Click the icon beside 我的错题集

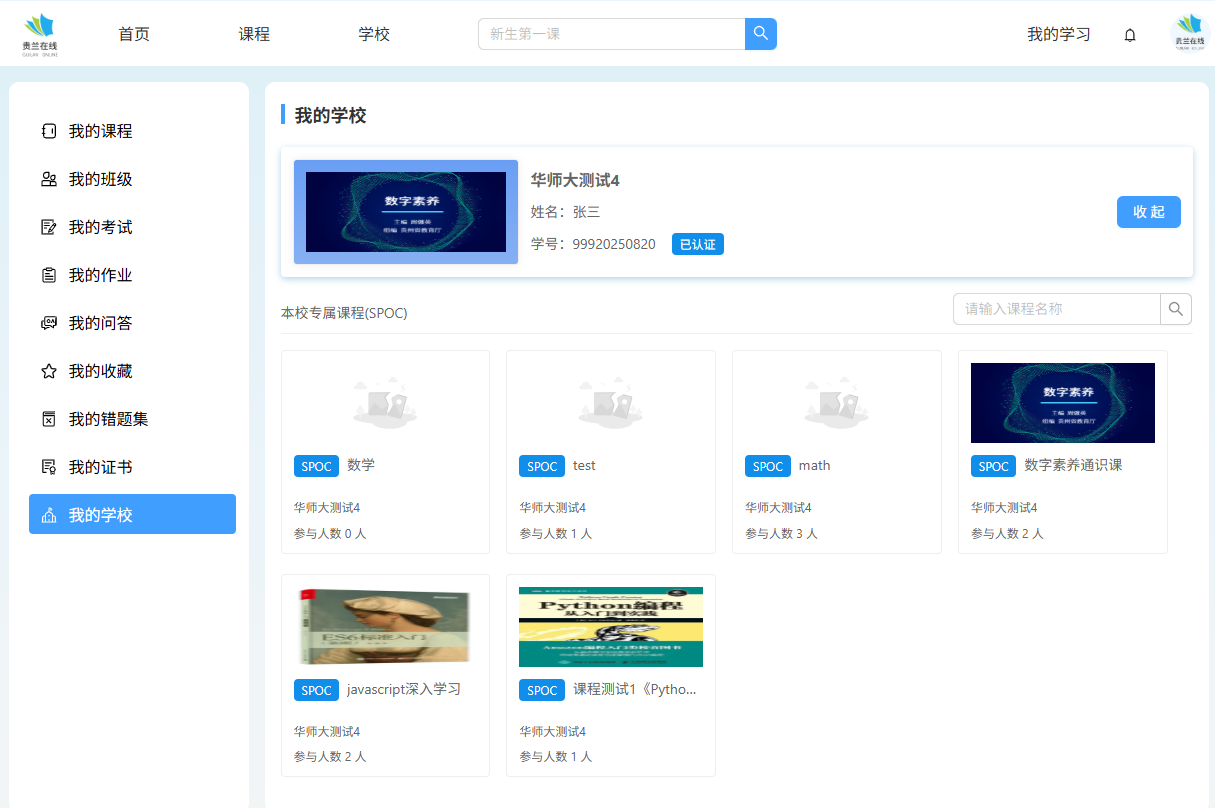tap(48, 419)
